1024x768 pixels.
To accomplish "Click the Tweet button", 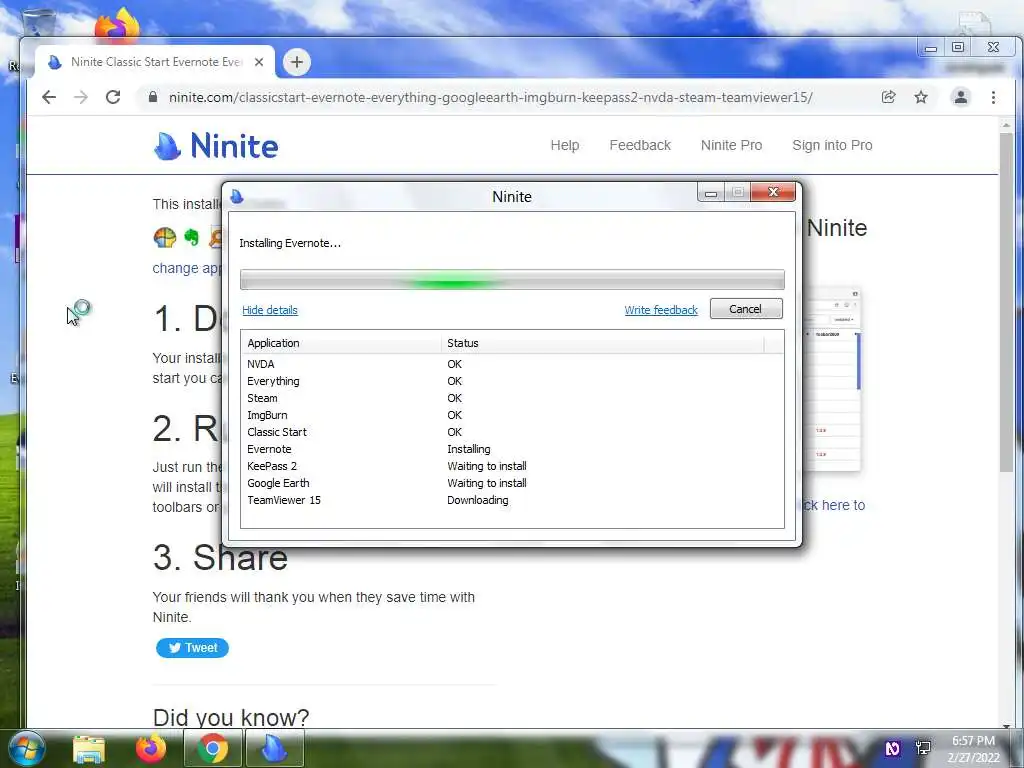I will 192,648.
